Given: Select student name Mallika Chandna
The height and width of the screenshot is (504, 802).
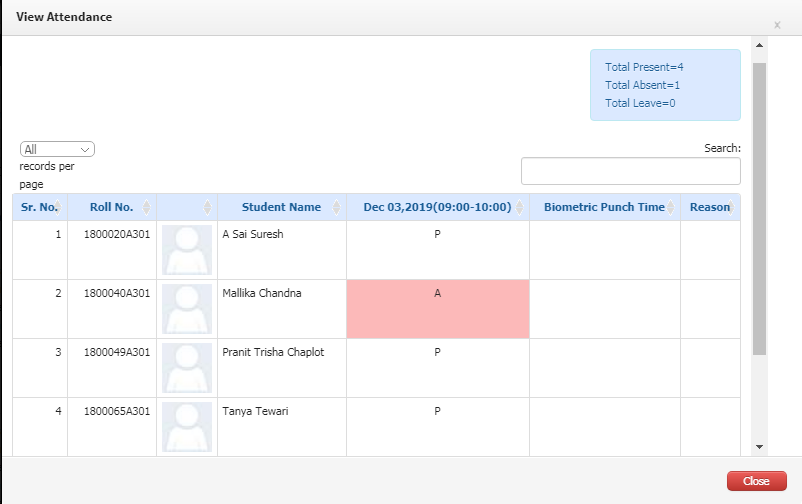Looking at the screenshot, I should pyautogui.click(x=262, y=293).
